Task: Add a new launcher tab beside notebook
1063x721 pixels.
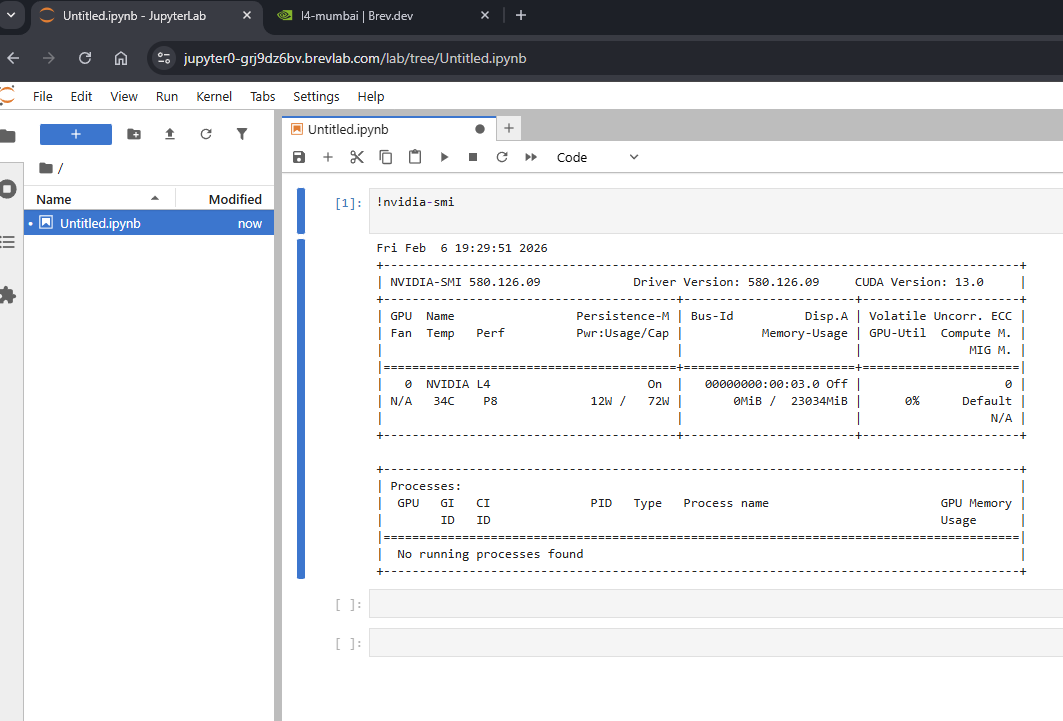Action: pyautogui.click(x=509, y=128)
